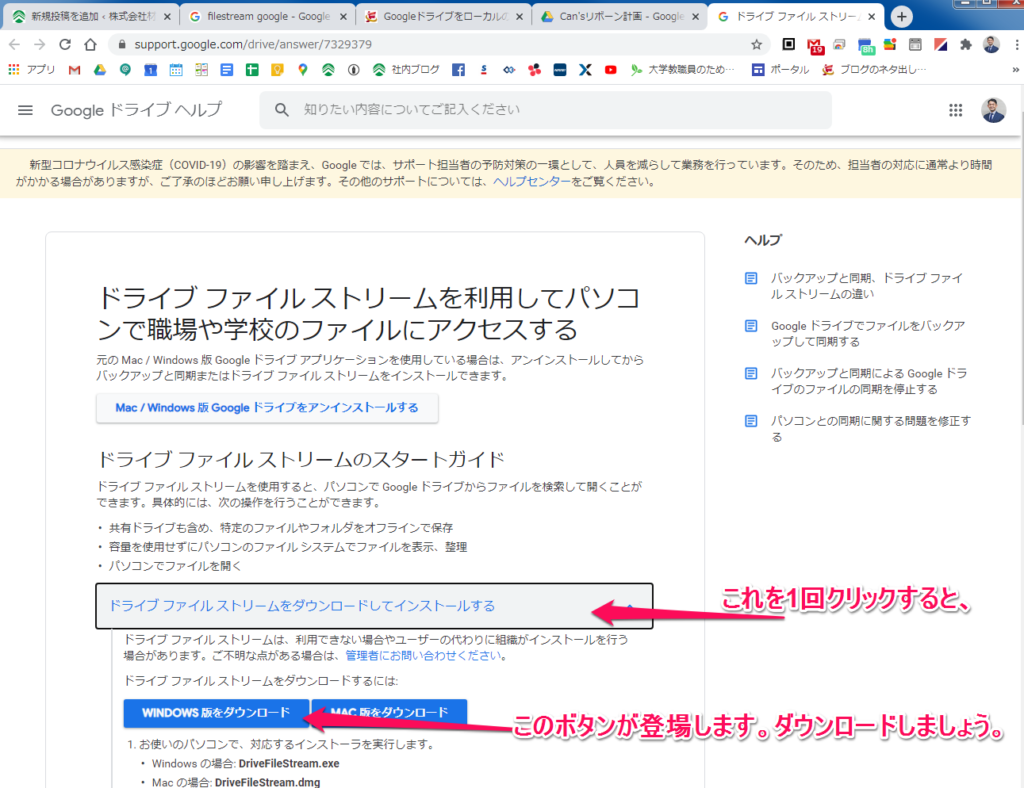Click the MAC 版をダウンロード button
Viewport: 1024px width, 788px height.
pyautogui.click(x=389, y=712)
